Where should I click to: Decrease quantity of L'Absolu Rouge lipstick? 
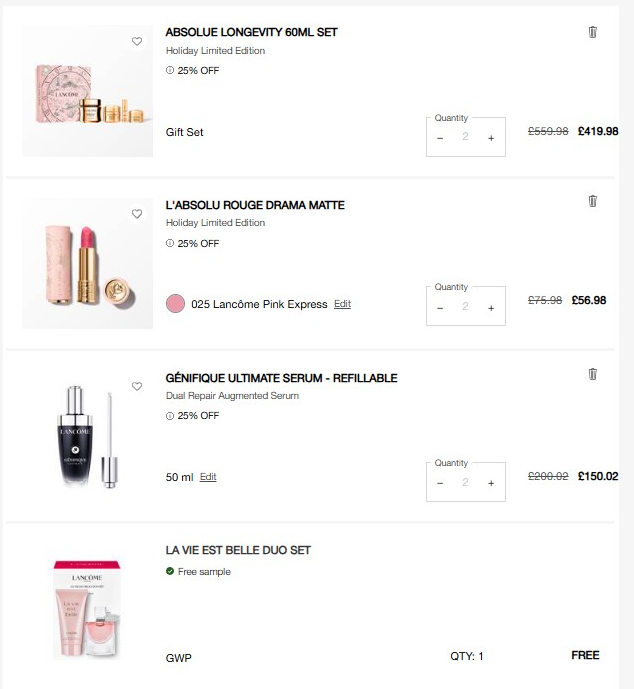440,308
